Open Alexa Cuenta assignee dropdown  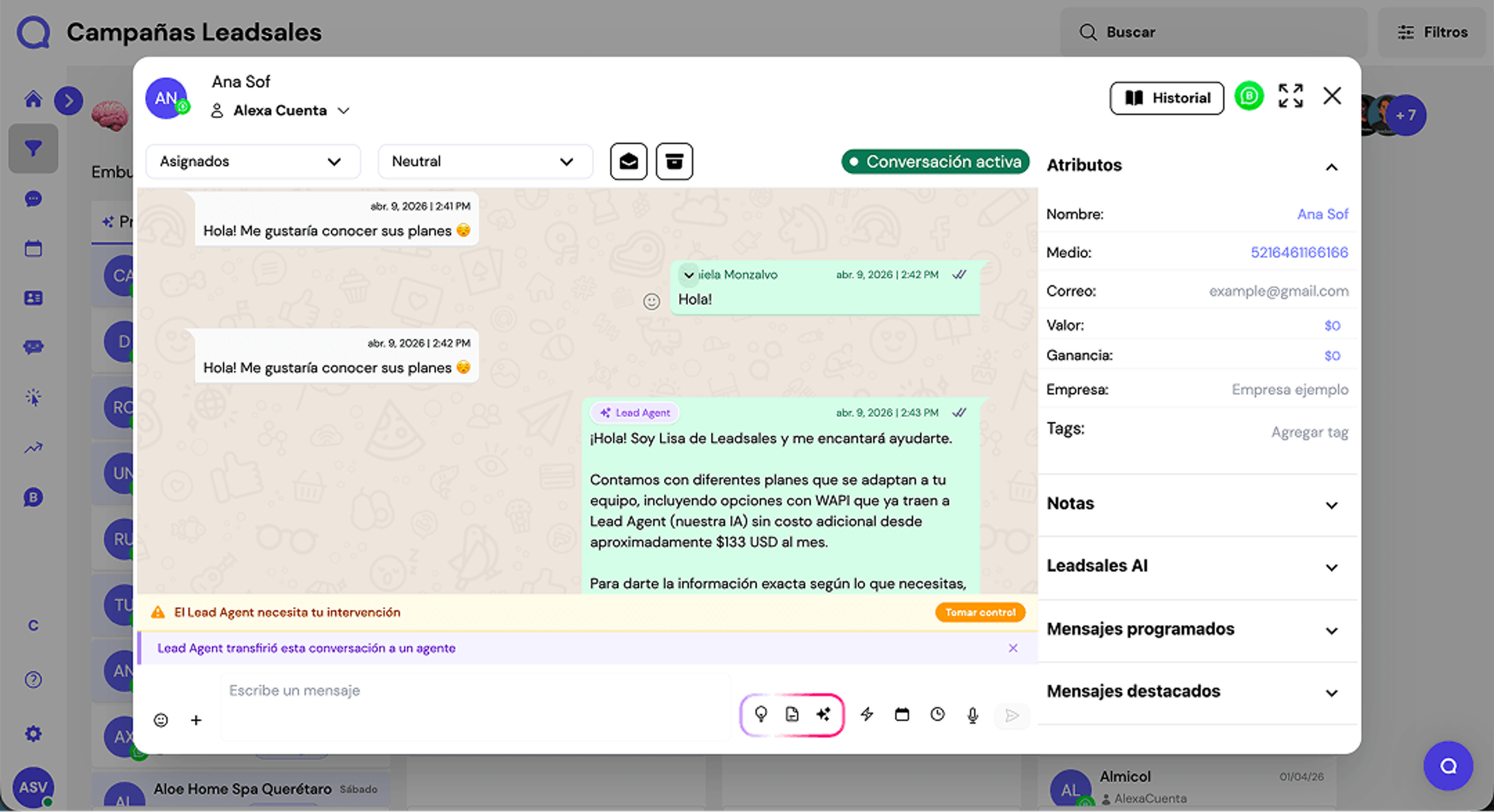pyautogui.click(x=280, y=110)
